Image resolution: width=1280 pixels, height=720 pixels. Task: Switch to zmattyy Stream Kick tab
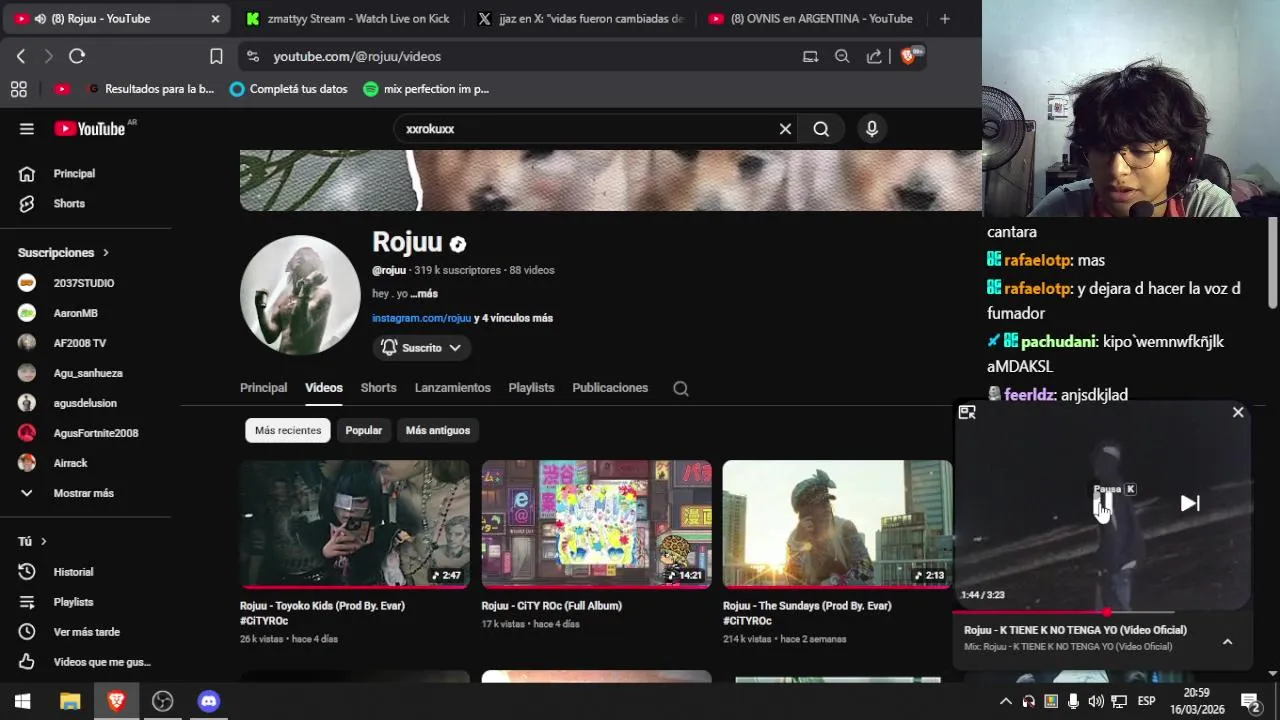[348, 19]
